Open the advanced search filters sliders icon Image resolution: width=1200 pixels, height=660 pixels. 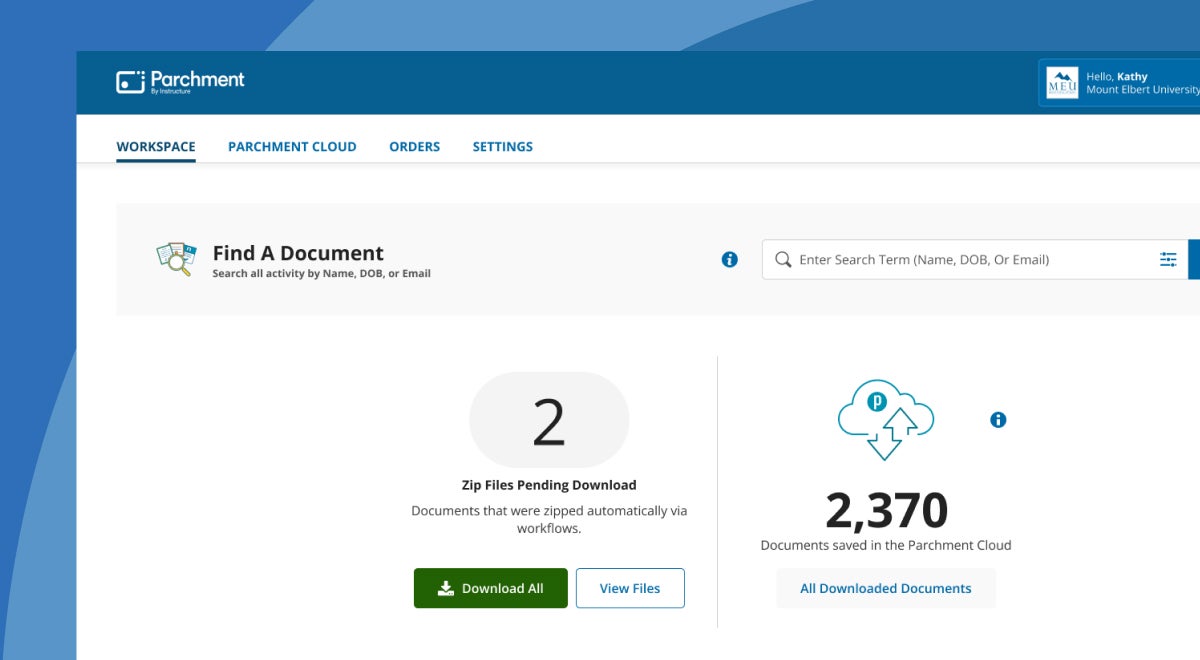point(1168,259)
